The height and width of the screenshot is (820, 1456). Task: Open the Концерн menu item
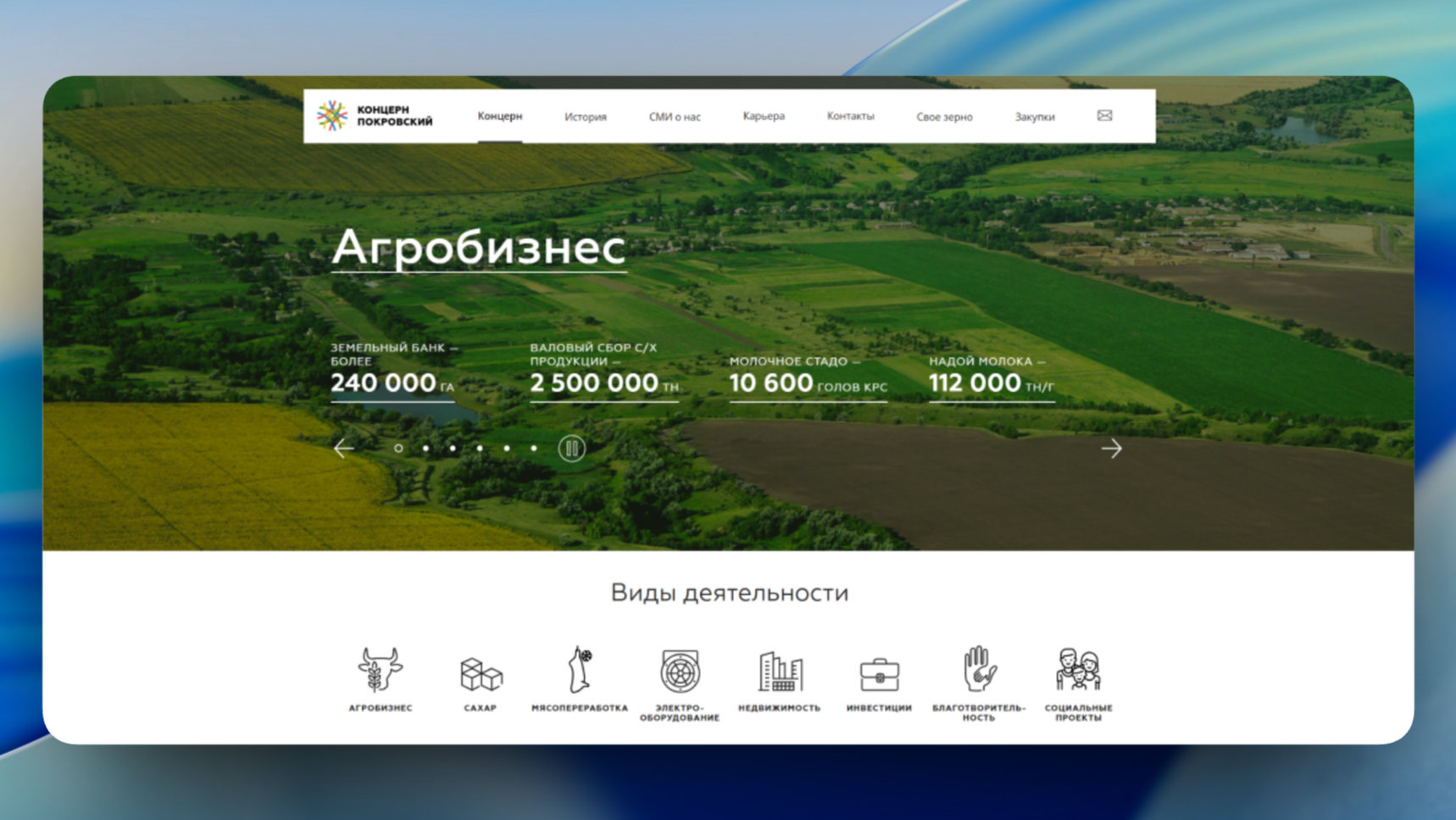(x=500, y=116)
